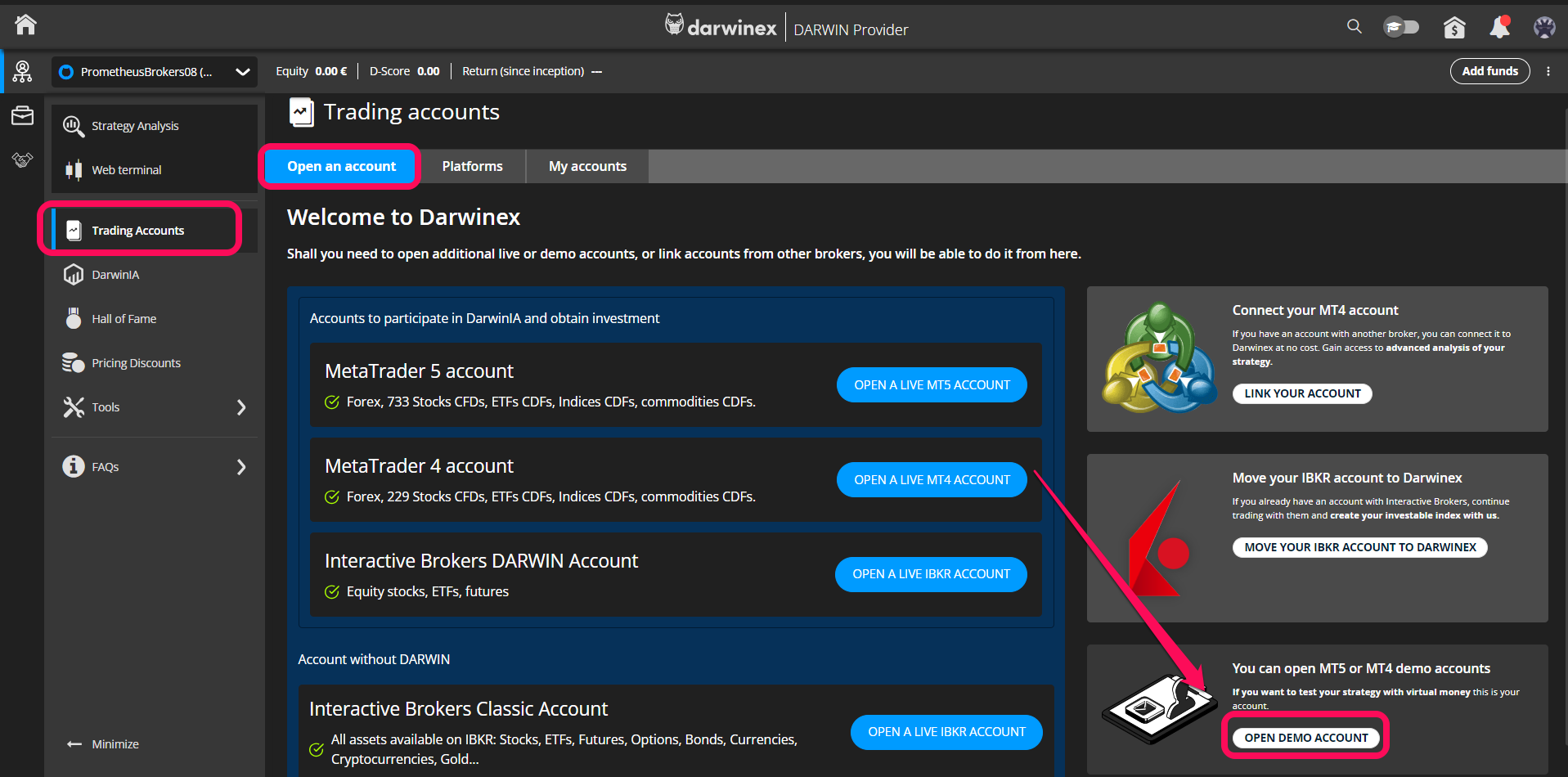Toggle the graduation cap learning switch

coord(1400,26)
